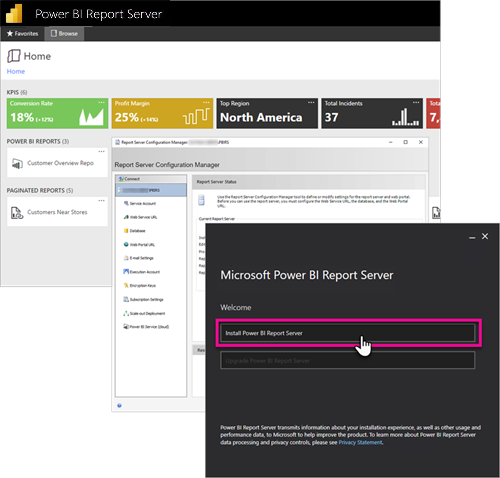Image resolution: width=500 pixels, height=478 pixels.
Task: Open the Profit Margin KPI tile
Action: 162,113
